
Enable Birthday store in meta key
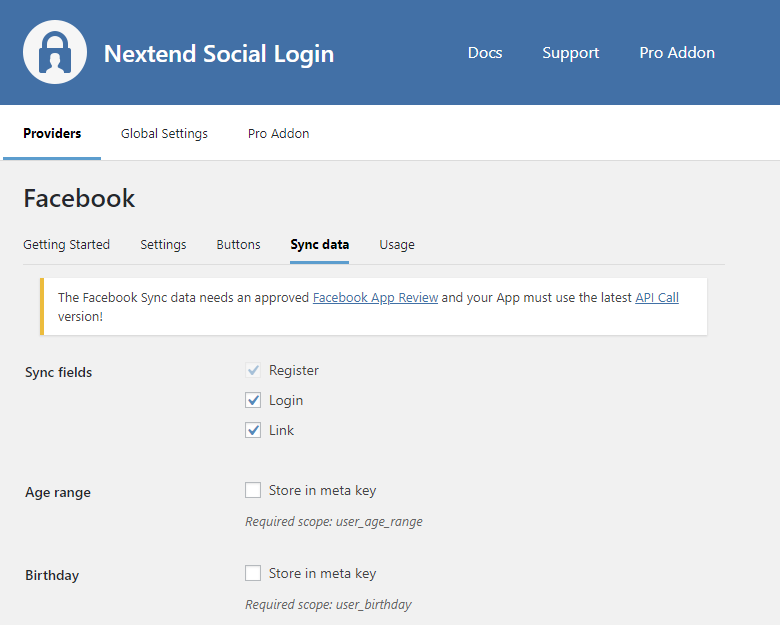[x=253, y=573]
